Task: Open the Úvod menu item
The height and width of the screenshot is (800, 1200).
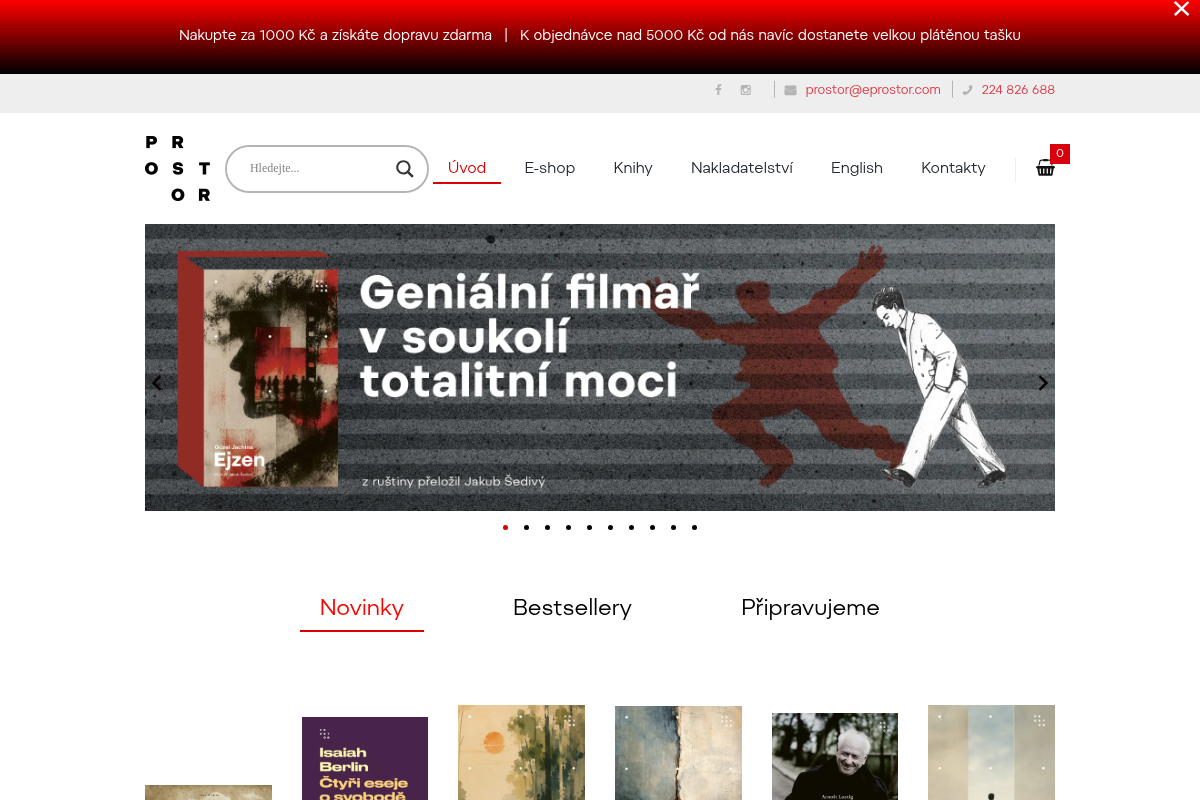Action: click(467, 168)
